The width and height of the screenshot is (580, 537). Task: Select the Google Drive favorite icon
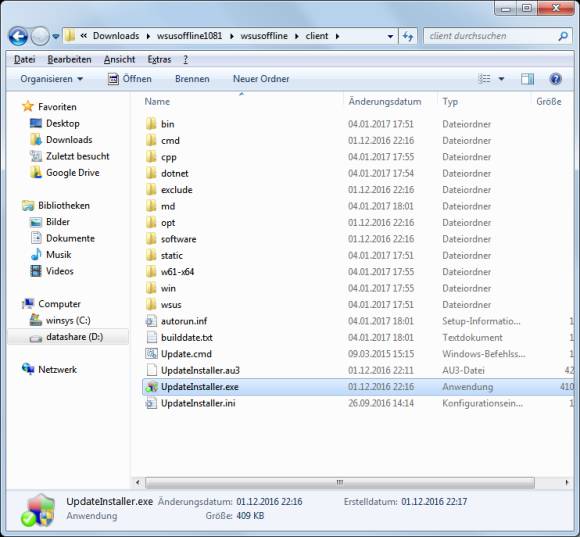[36, 173]
